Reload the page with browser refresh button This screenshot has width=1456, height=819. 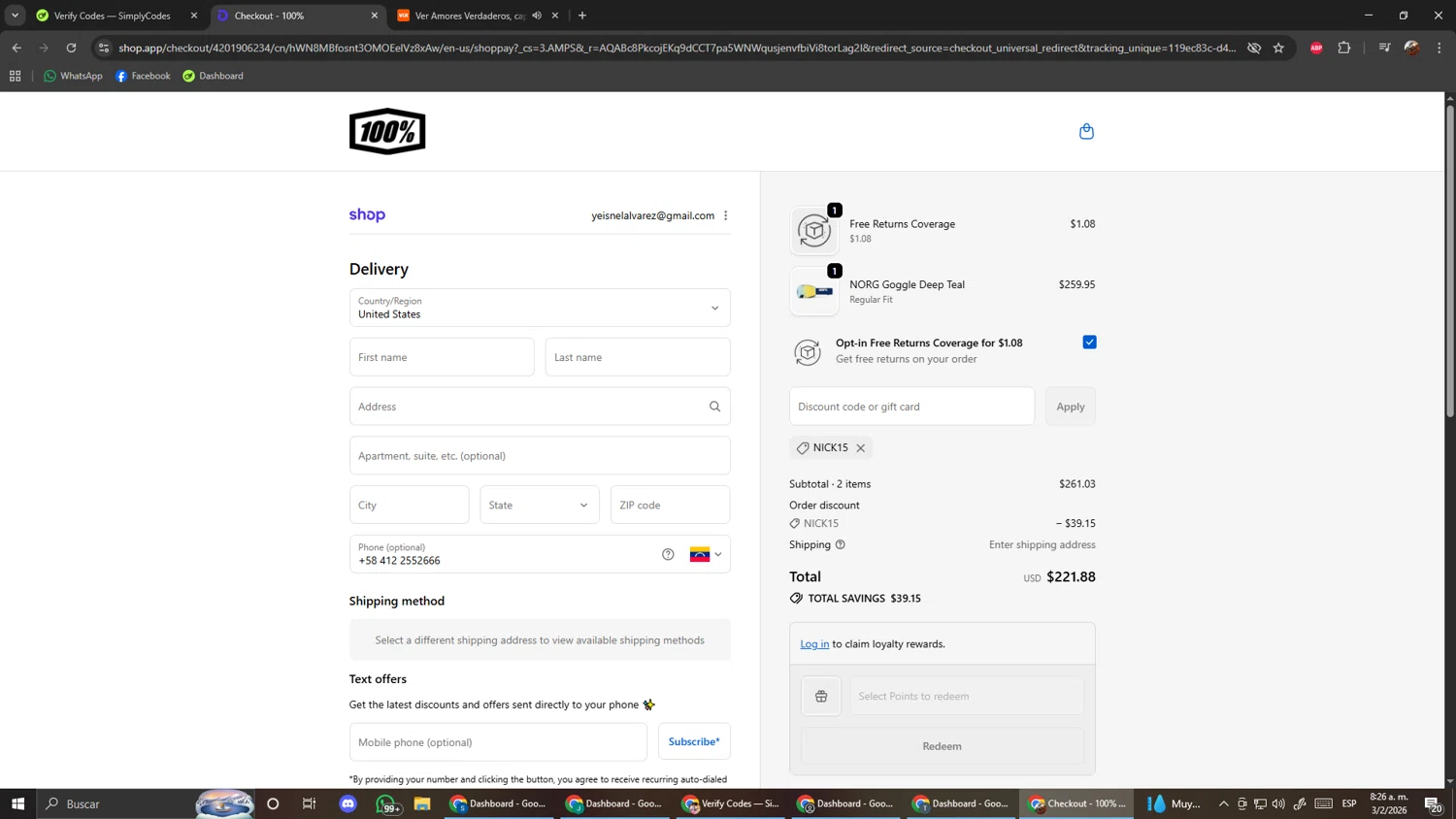tap(71, 48)
